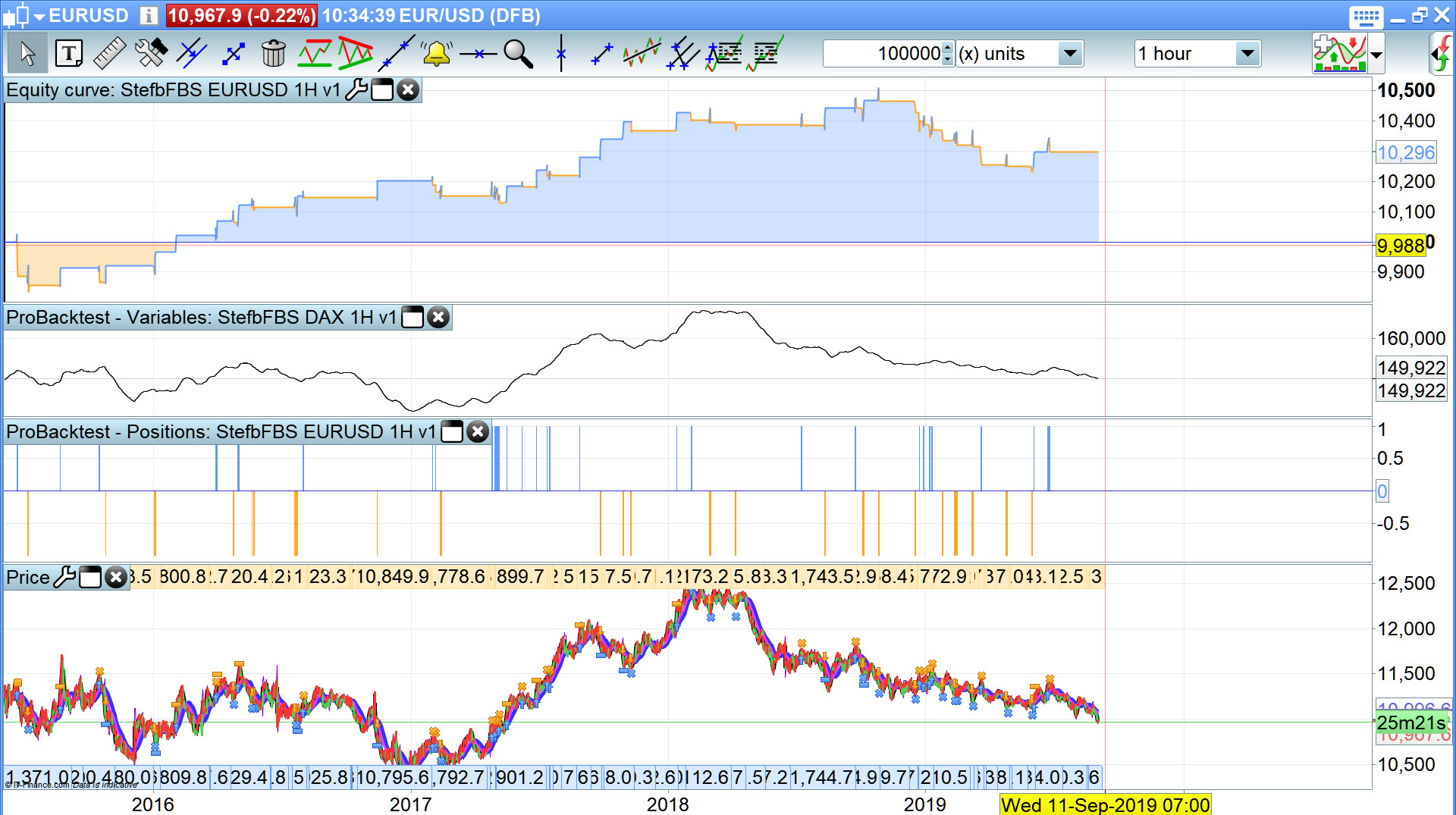The width and height of the screenshot is (1456, 815).
Task: Maximize the ProBacktest Positions panel
Action: (x=452, y=431)
